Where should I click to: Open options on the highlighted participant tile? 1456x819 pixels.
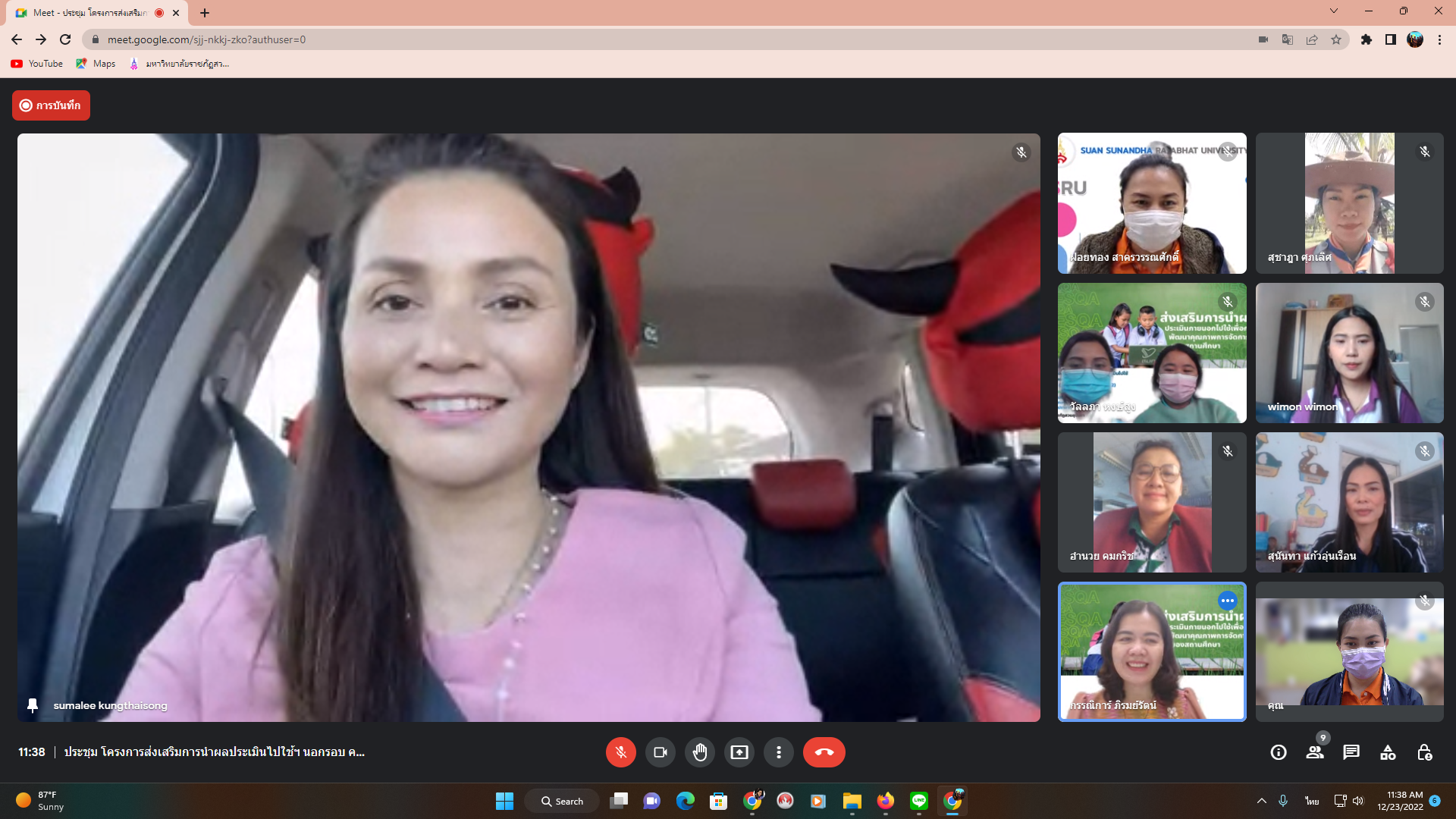click(1227, 601)
